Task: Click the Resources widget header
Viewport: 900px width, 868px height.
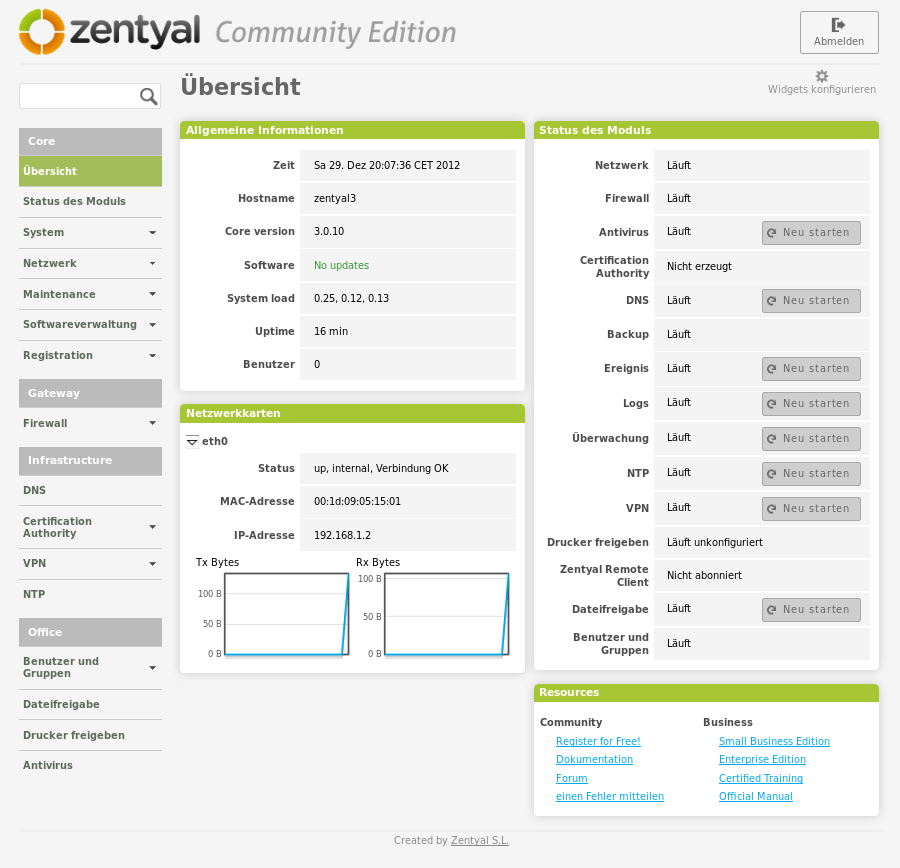Action: pyautogui.click(x=706, y=692)
